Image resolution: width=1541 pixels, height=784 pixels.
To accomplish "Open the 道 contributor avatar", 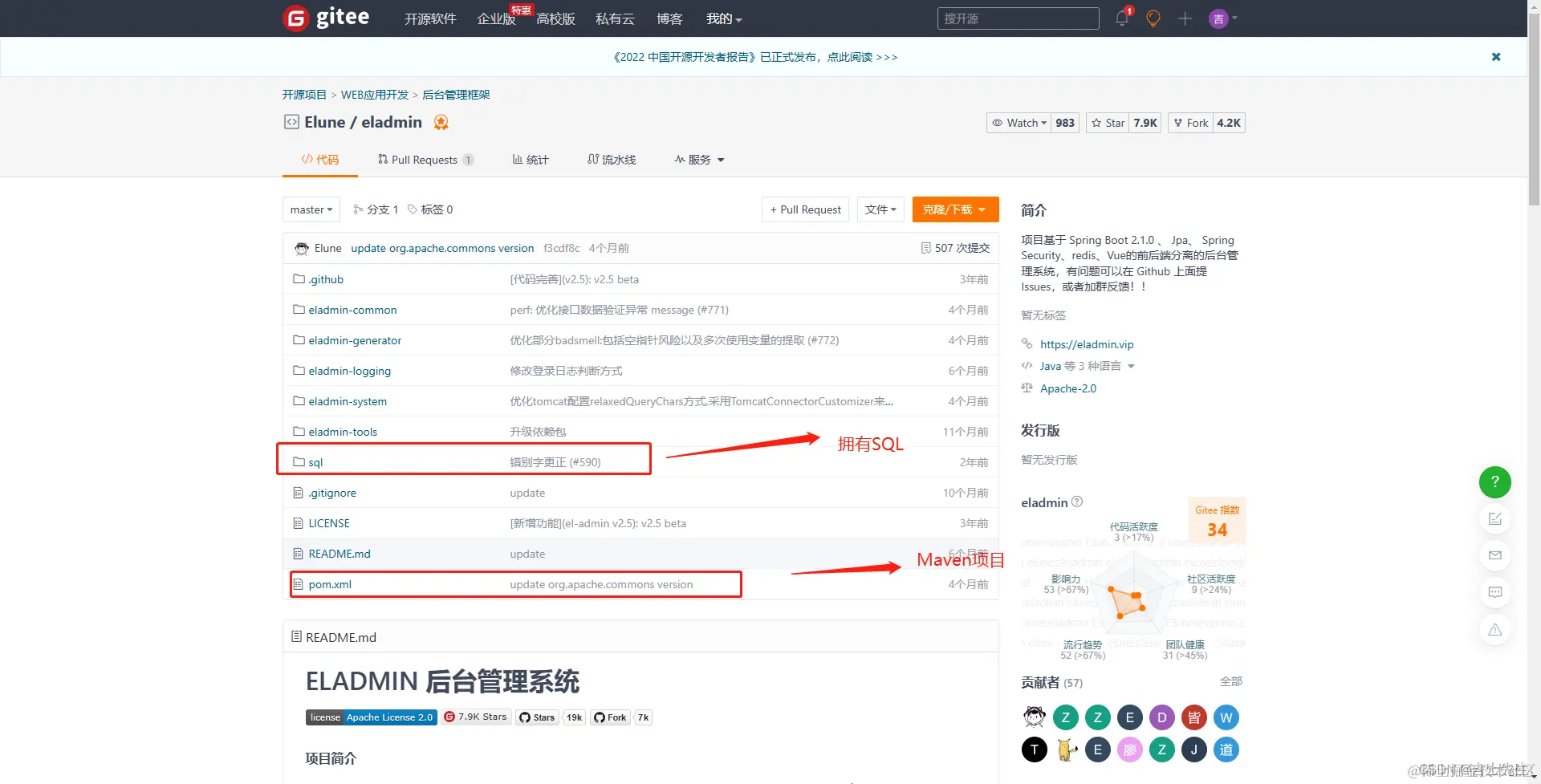I will (x=1226, y=749).
